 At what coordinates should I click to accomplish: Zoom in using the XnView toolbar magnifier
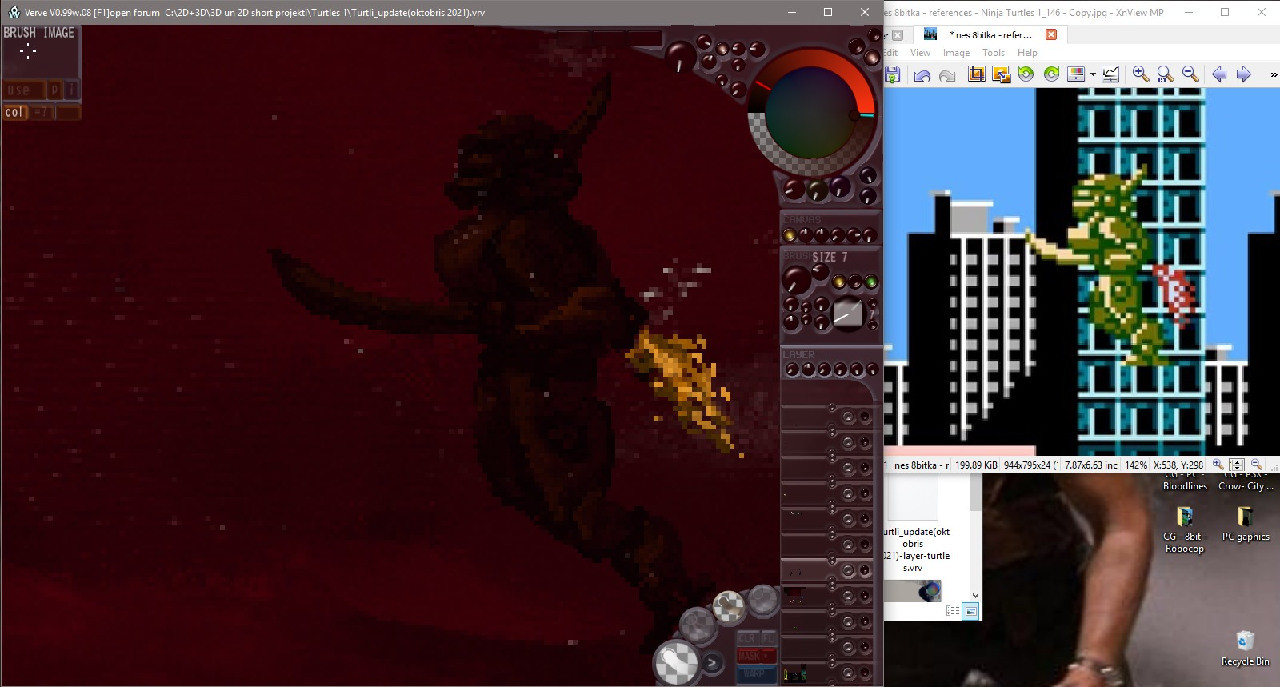[1141, 74]
